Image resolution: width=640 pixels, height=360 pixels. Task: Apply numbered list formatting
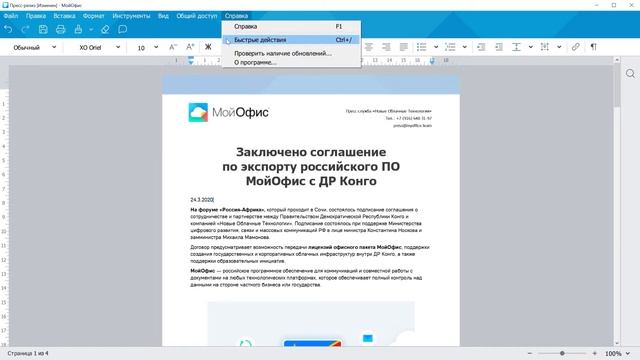point(450,47)
